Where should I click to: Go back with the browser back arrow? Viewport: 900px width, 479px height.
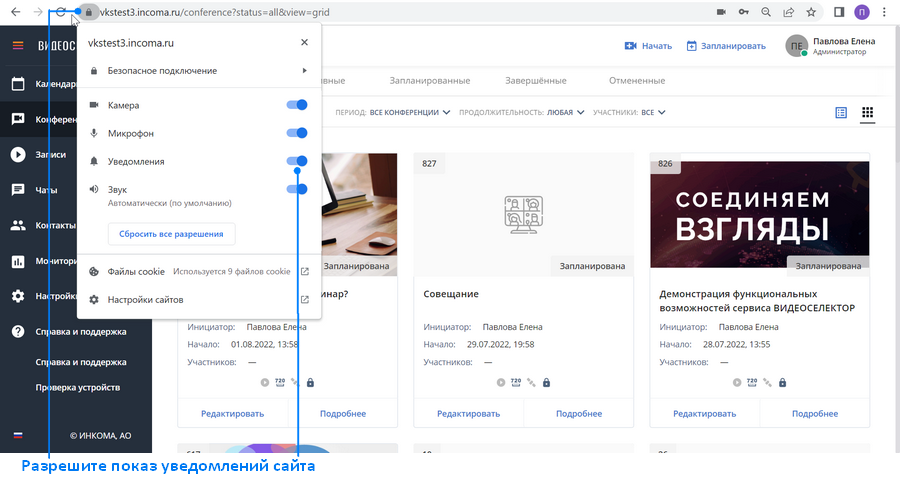[15, 12]
